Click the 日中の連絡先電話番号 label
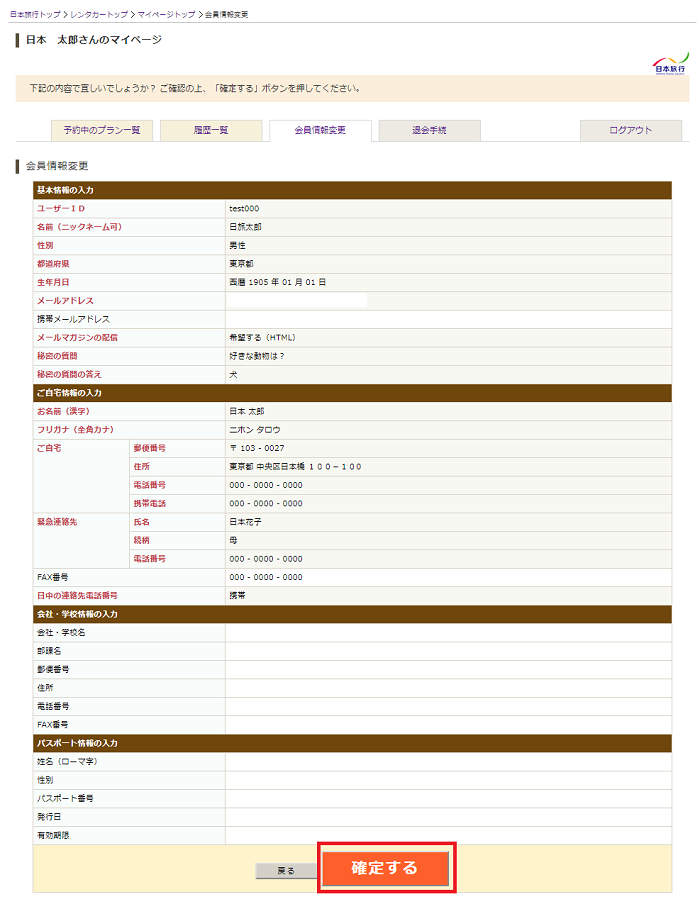Image resolution: width=700 pixels, height=904 pixels. pos(77,596)
